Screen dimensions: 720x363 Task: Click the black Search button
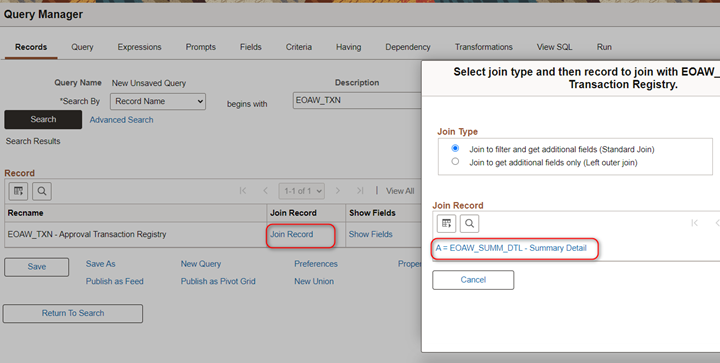[x=43, y=119]
